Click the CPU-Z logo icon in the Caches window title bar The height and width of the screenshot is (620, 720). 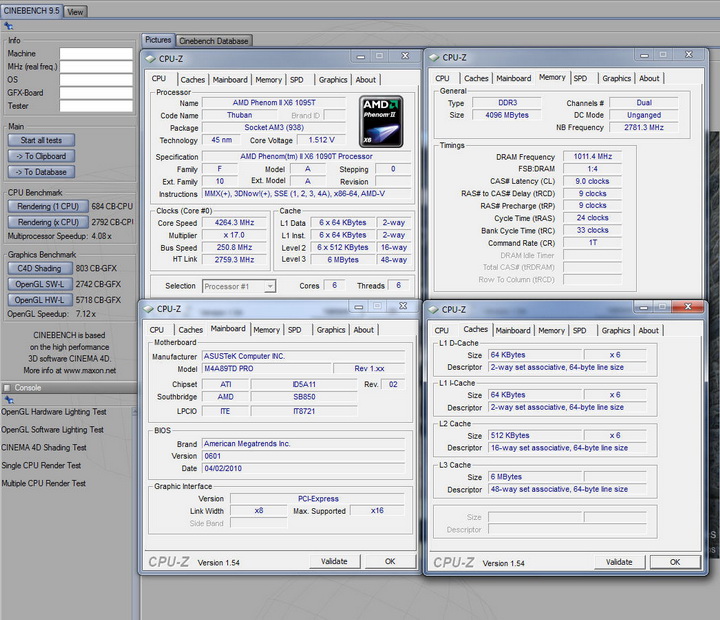point(433,310)
